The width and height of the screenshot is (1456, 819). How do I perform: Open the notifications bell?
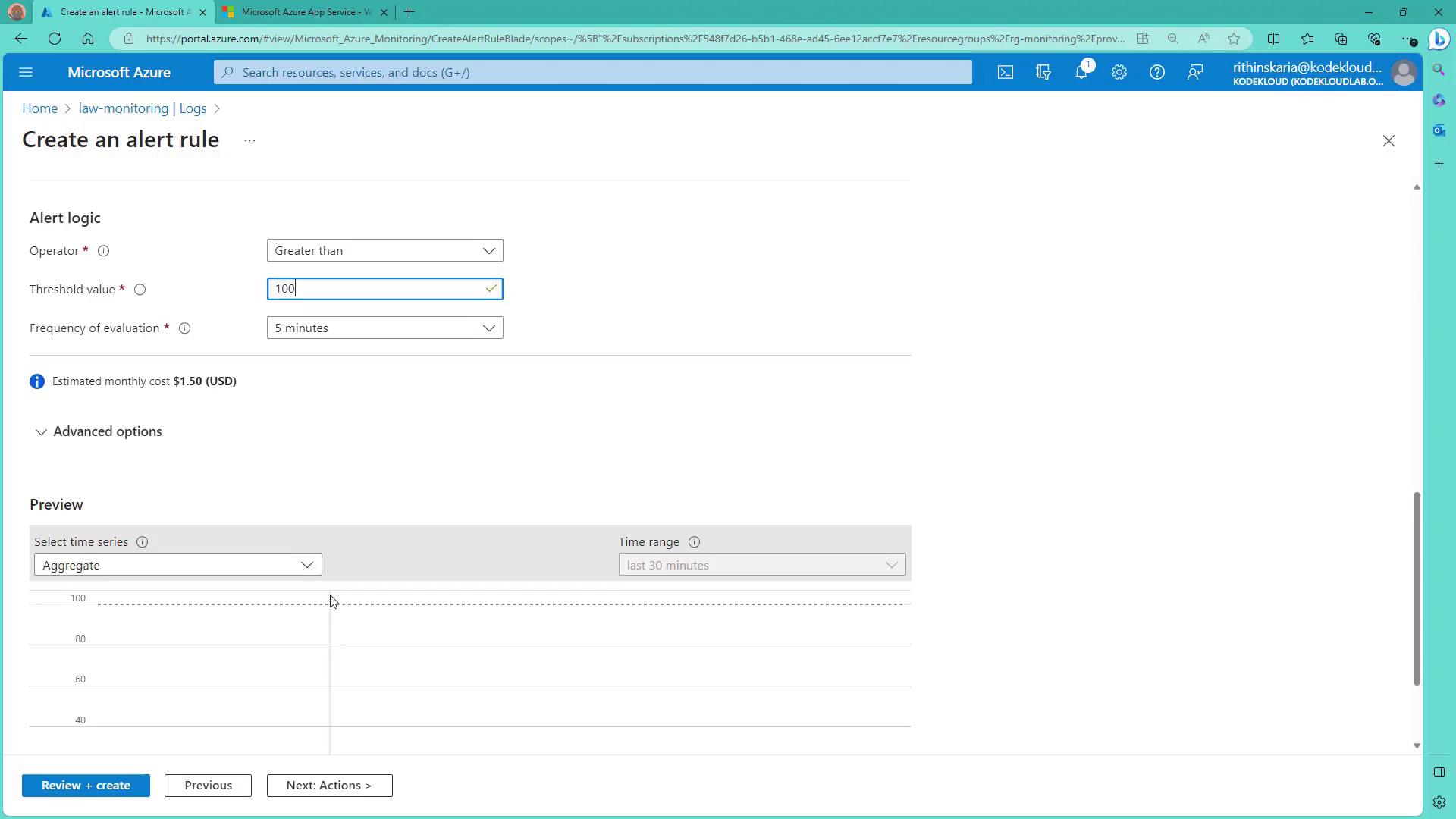coord(1081,72)
